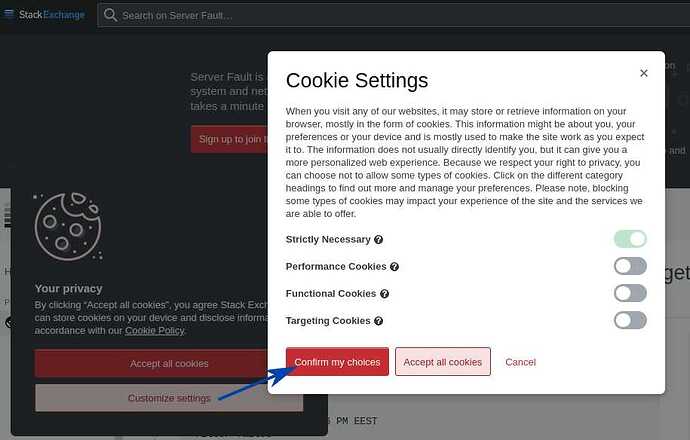Image resolution: width=690 pixels, height=440 pixels.
Task: Toggle the Strictly Necessary switch
Action: click(630, 239)
